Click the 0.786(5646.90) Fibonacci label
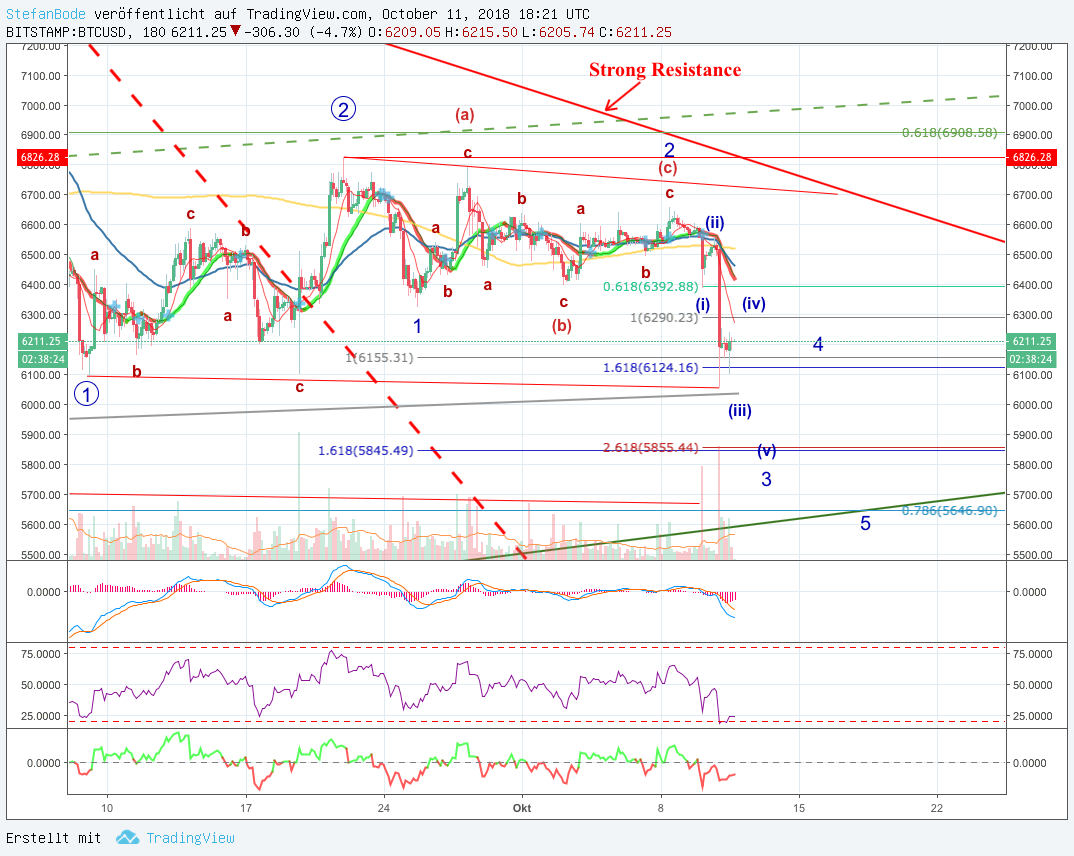1074x856 pixels. click(949, 511)
